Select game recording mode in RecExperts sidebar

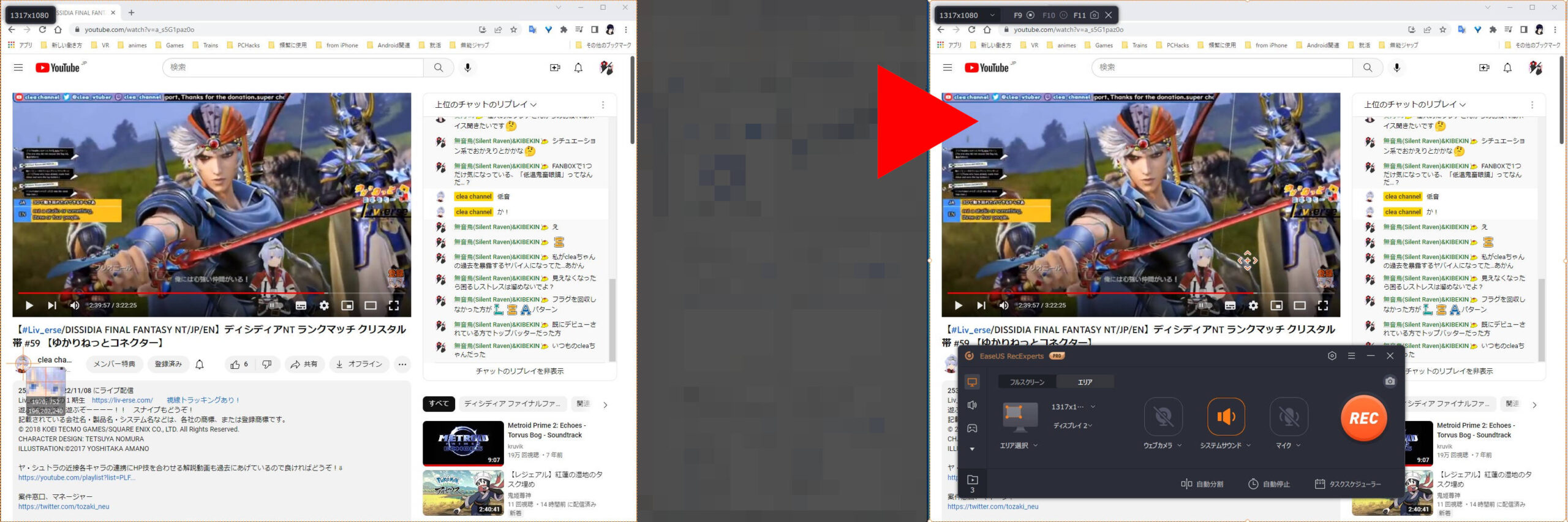click(x=972, y=428)
